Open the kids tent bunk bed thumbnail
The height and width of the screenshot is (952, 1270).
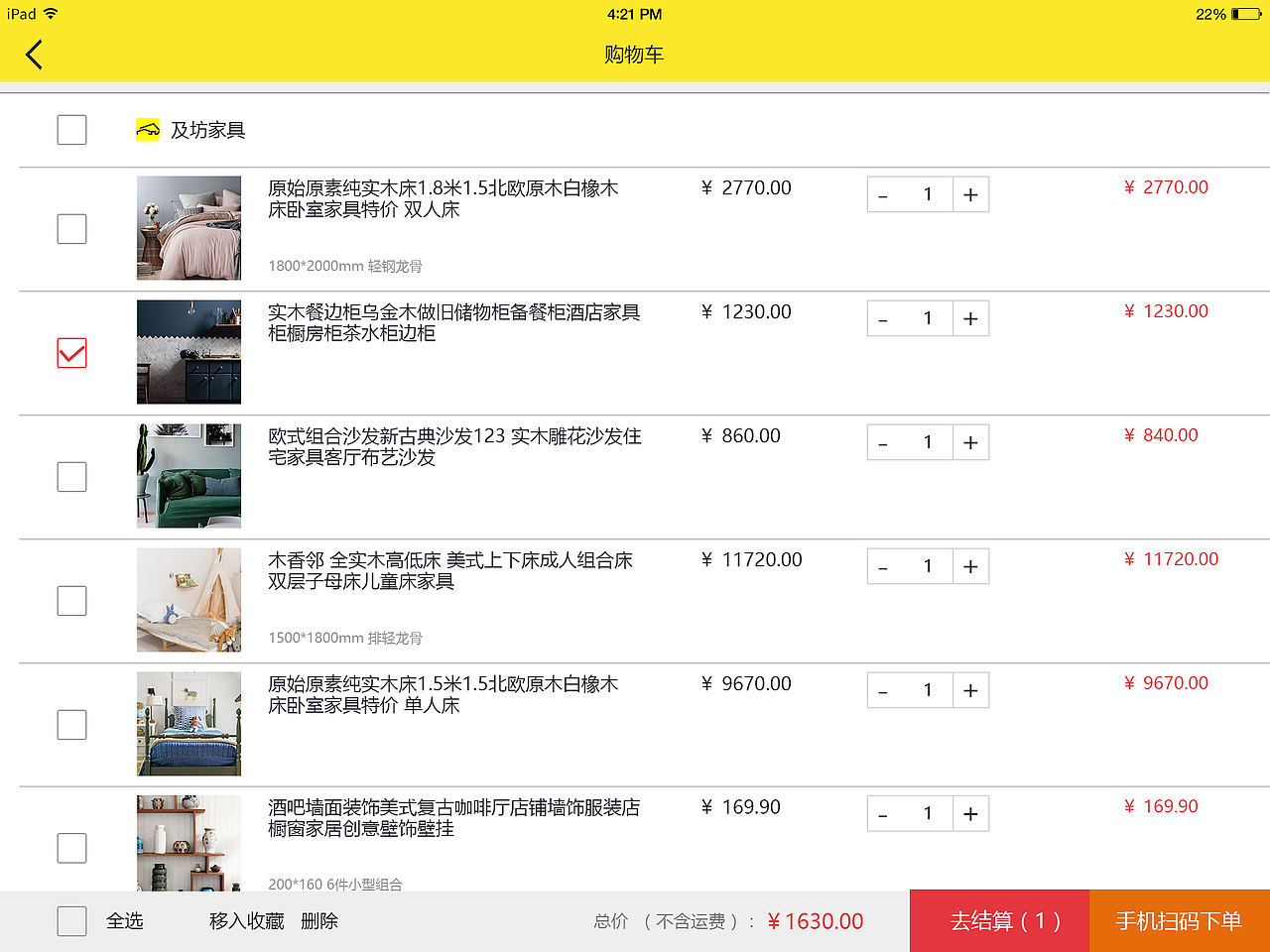coord(189,600)
